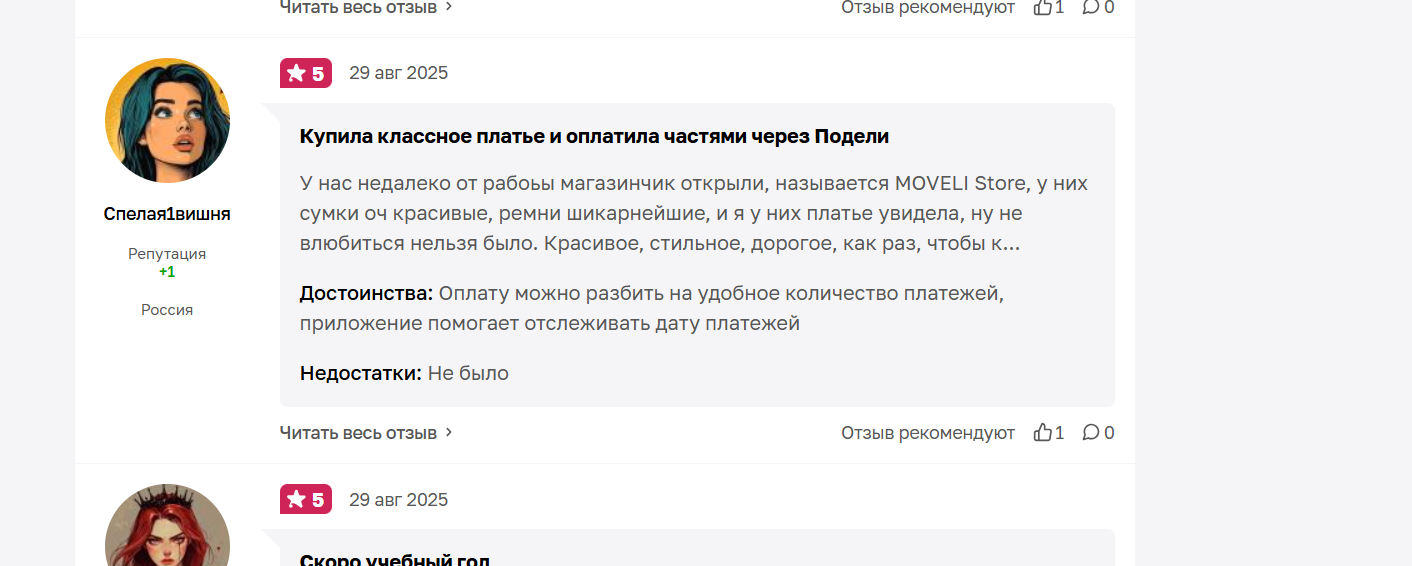Click 'Отзыв рекомендуют' on the top review
This screenshot has height=566, width=1412.
[928, 7]
